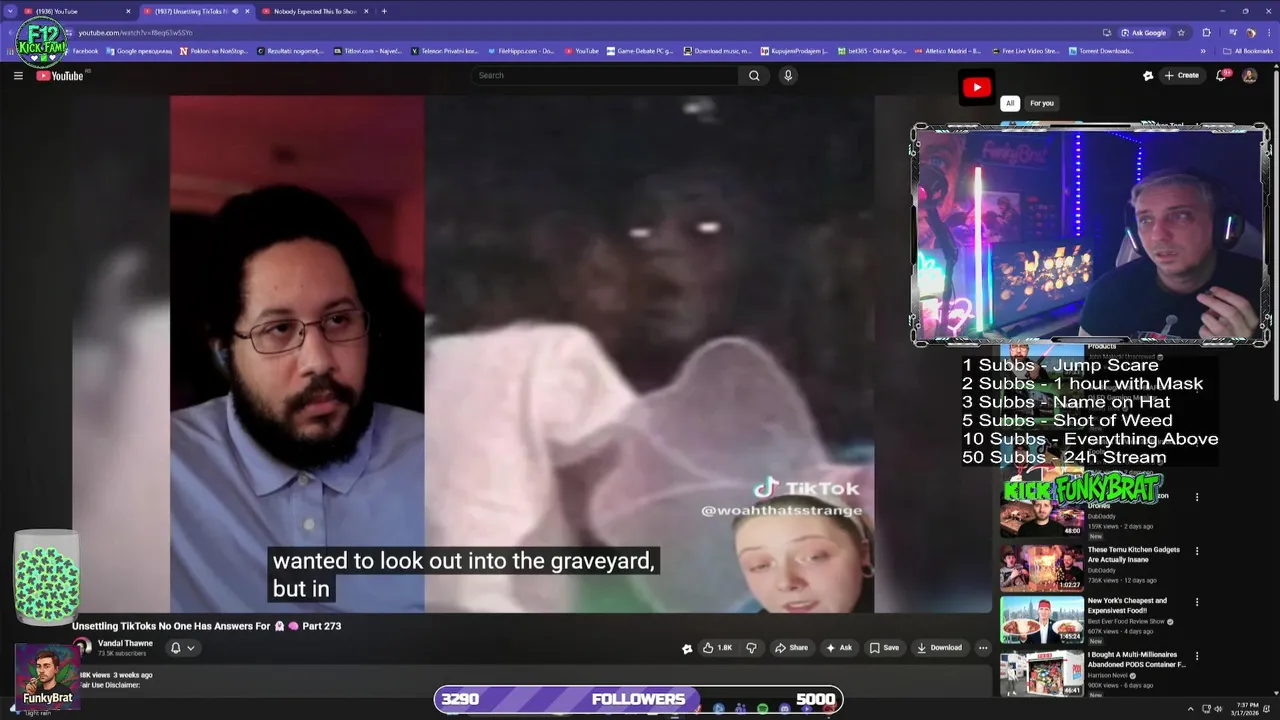Click the sparkle icon beside Create
This screenshot has height=720, width=1280.
tap(1148, 75)
